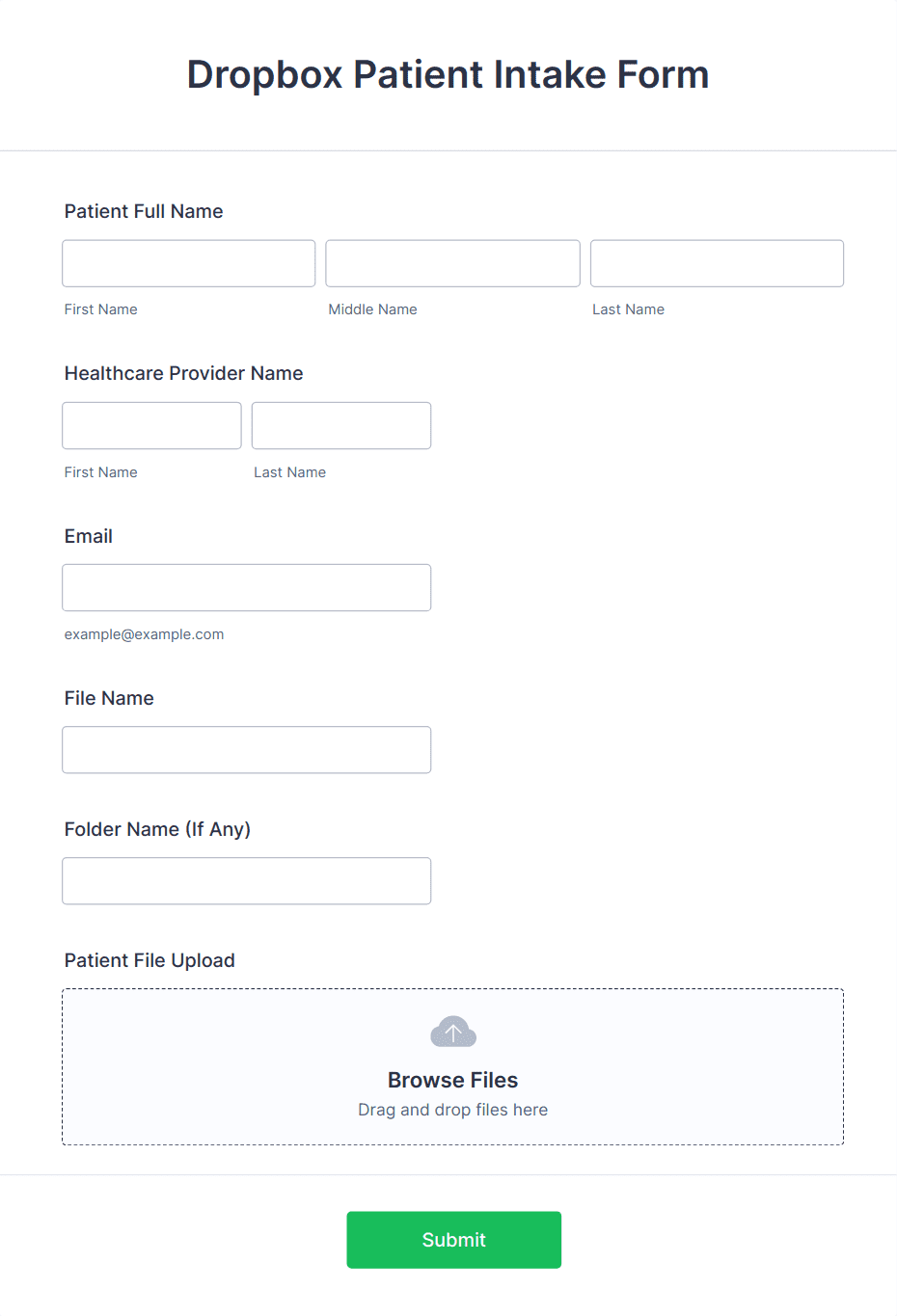This screenshot has width=897, height=1316.
Task: Select the Patient Middle Name input field
Action: (453, 263)
